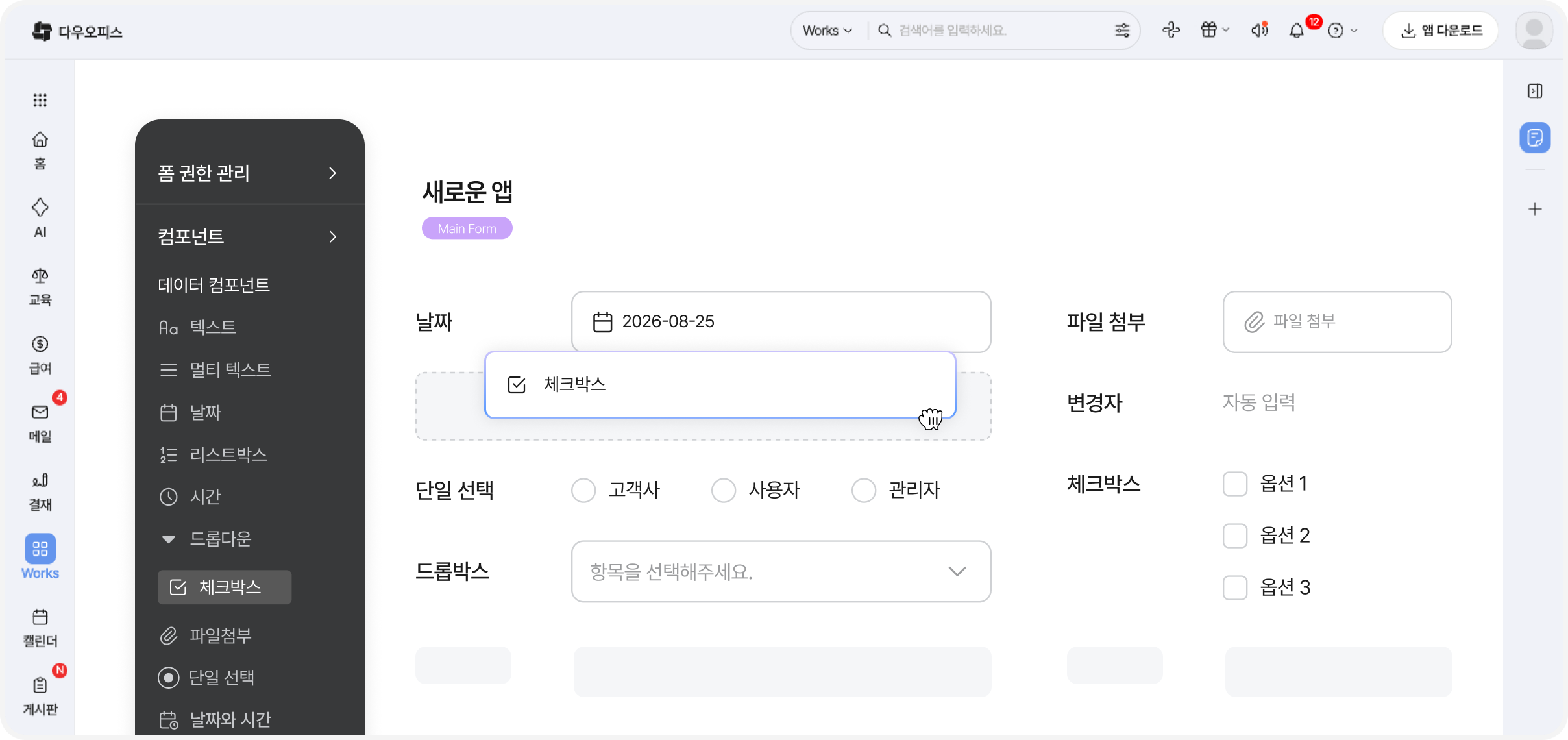Open 게시판 (board) sidebar icon
Viewport: 1568px width, 740px height.
[40, 696]
